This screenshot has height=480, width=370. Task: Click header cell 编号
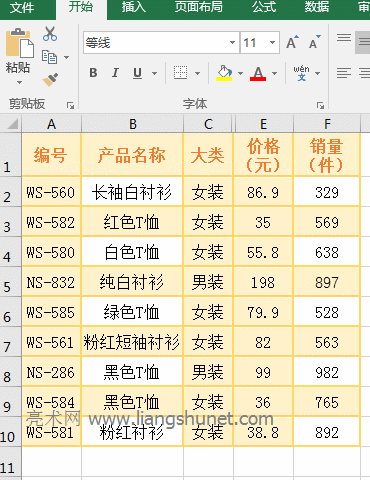point(51,155)
